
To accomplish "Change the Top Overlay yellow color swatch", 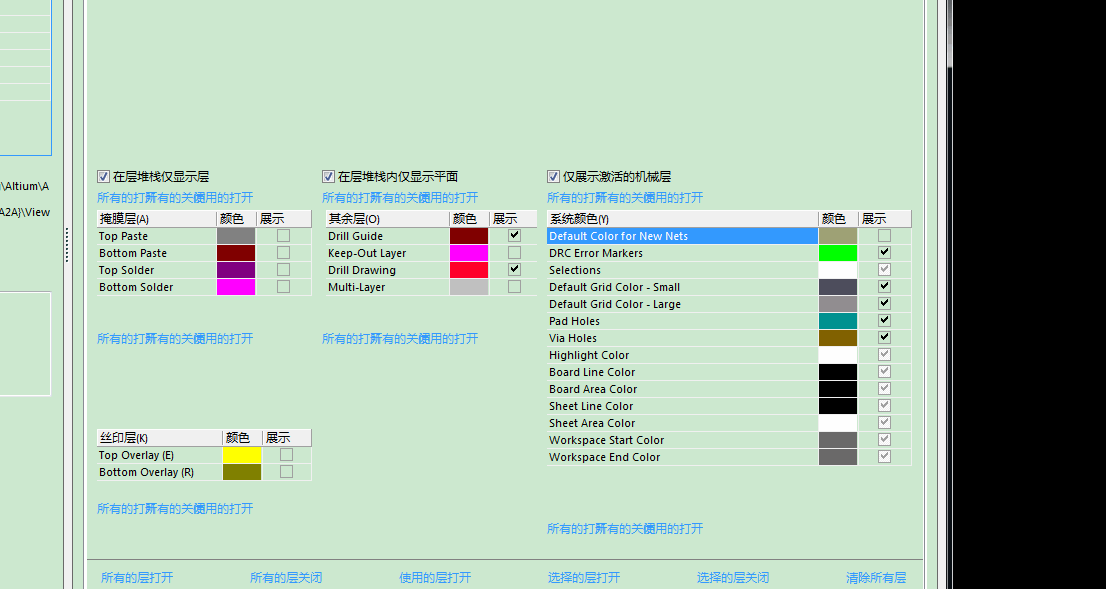I will 241,455.
